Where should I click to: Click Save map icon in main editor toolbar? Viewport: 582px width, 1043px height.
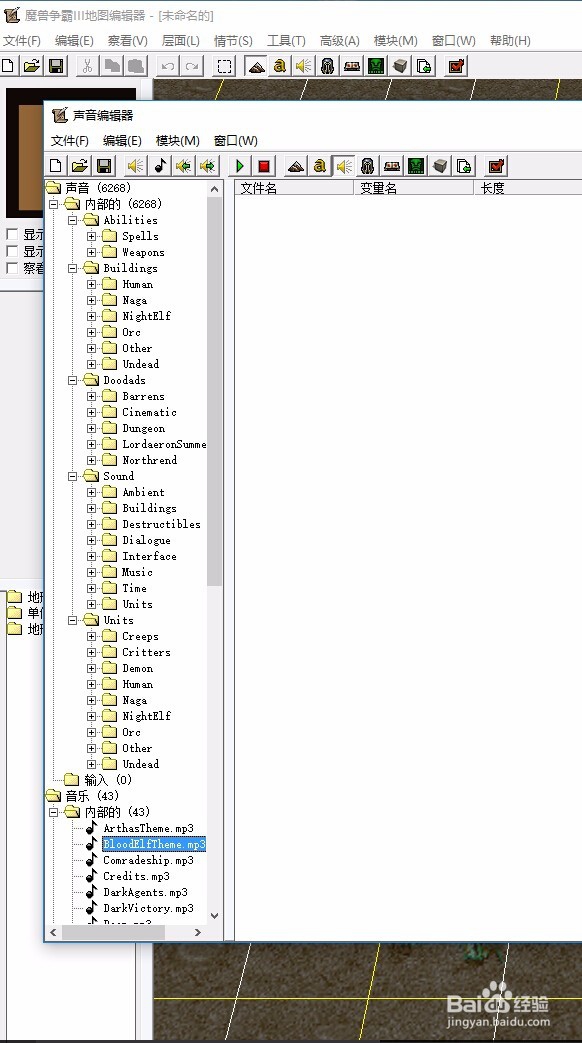pos(56,66)
